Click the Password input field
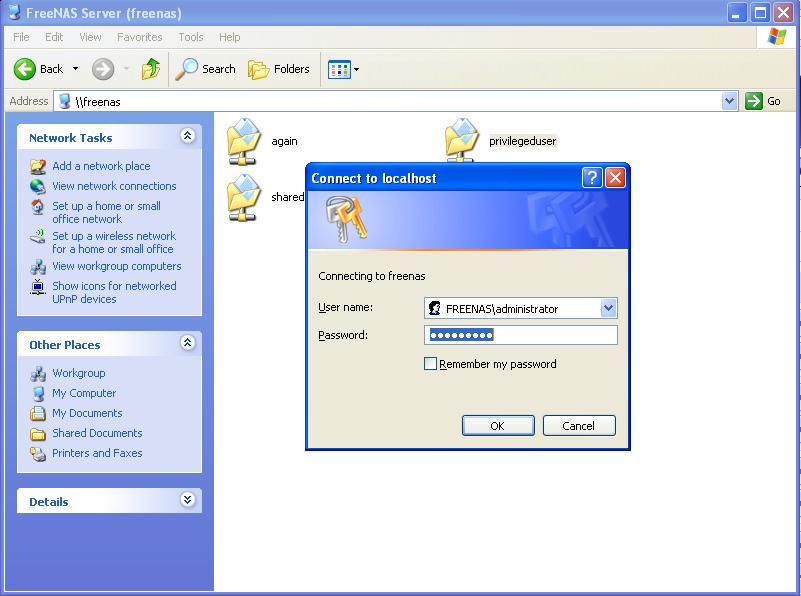Viewport: 801px width, 596px height. click(521, 335)
